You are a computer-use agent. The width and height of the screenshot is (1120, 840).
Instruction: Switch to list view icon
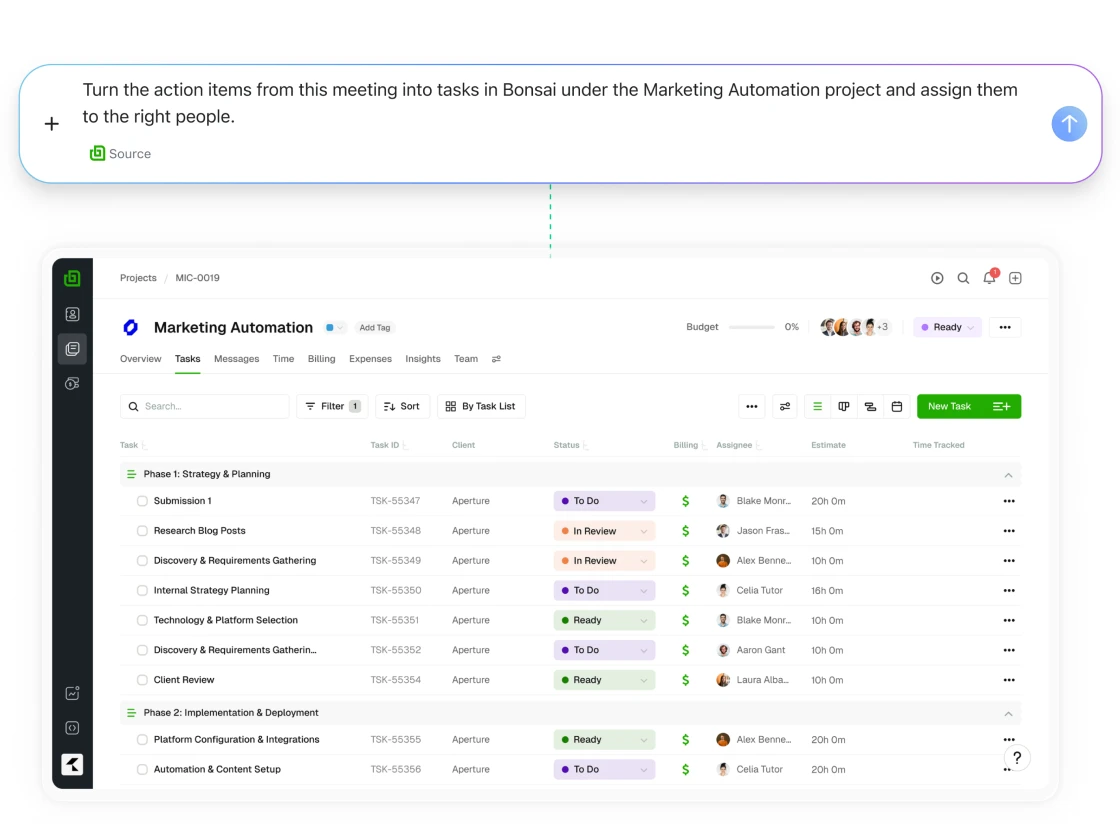coord(817,406)
